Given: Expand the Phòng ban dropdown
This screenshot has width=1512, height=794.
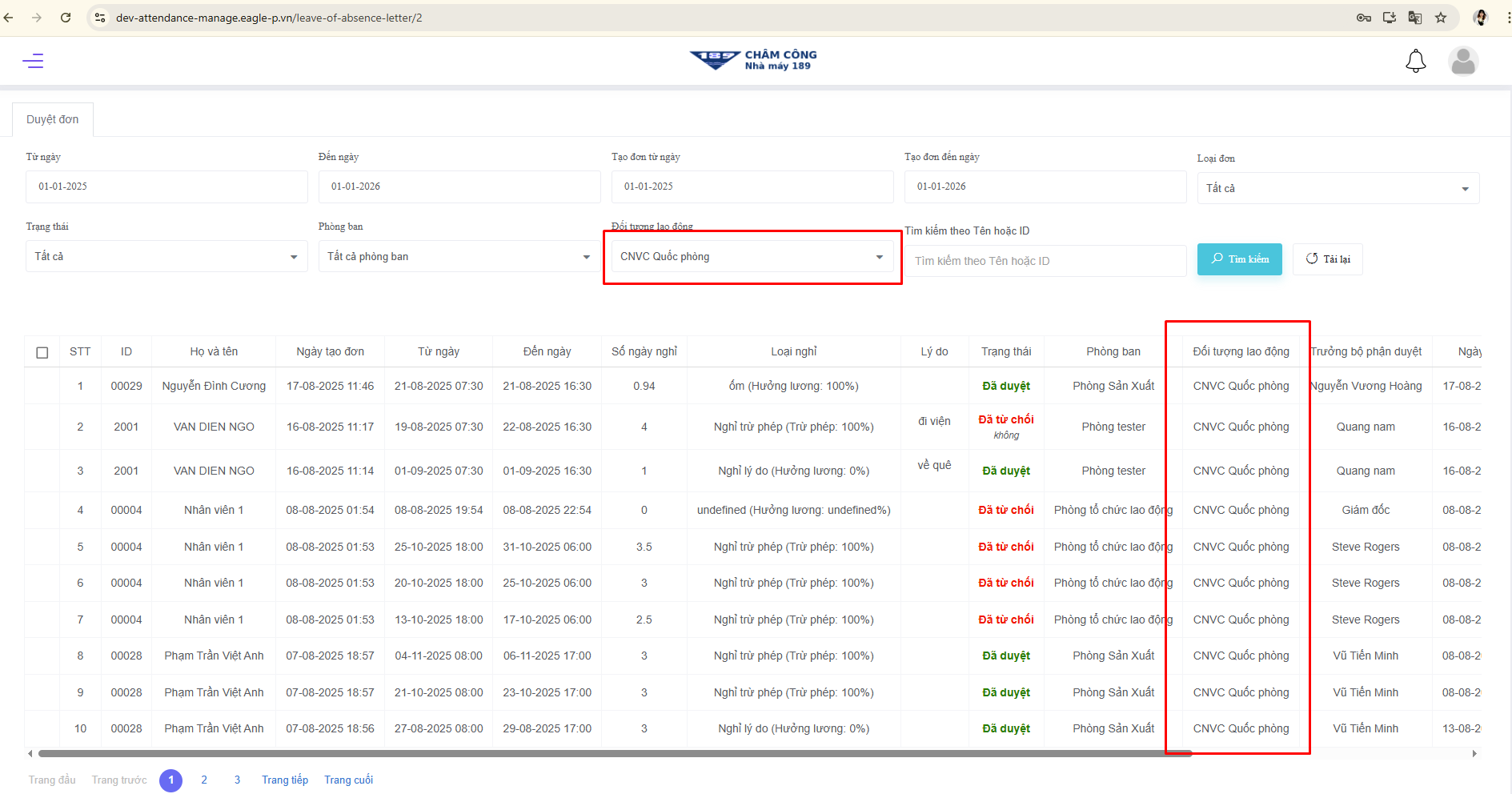Looking at the screenshot, I should pyautogui.click(x=459, y=257).
